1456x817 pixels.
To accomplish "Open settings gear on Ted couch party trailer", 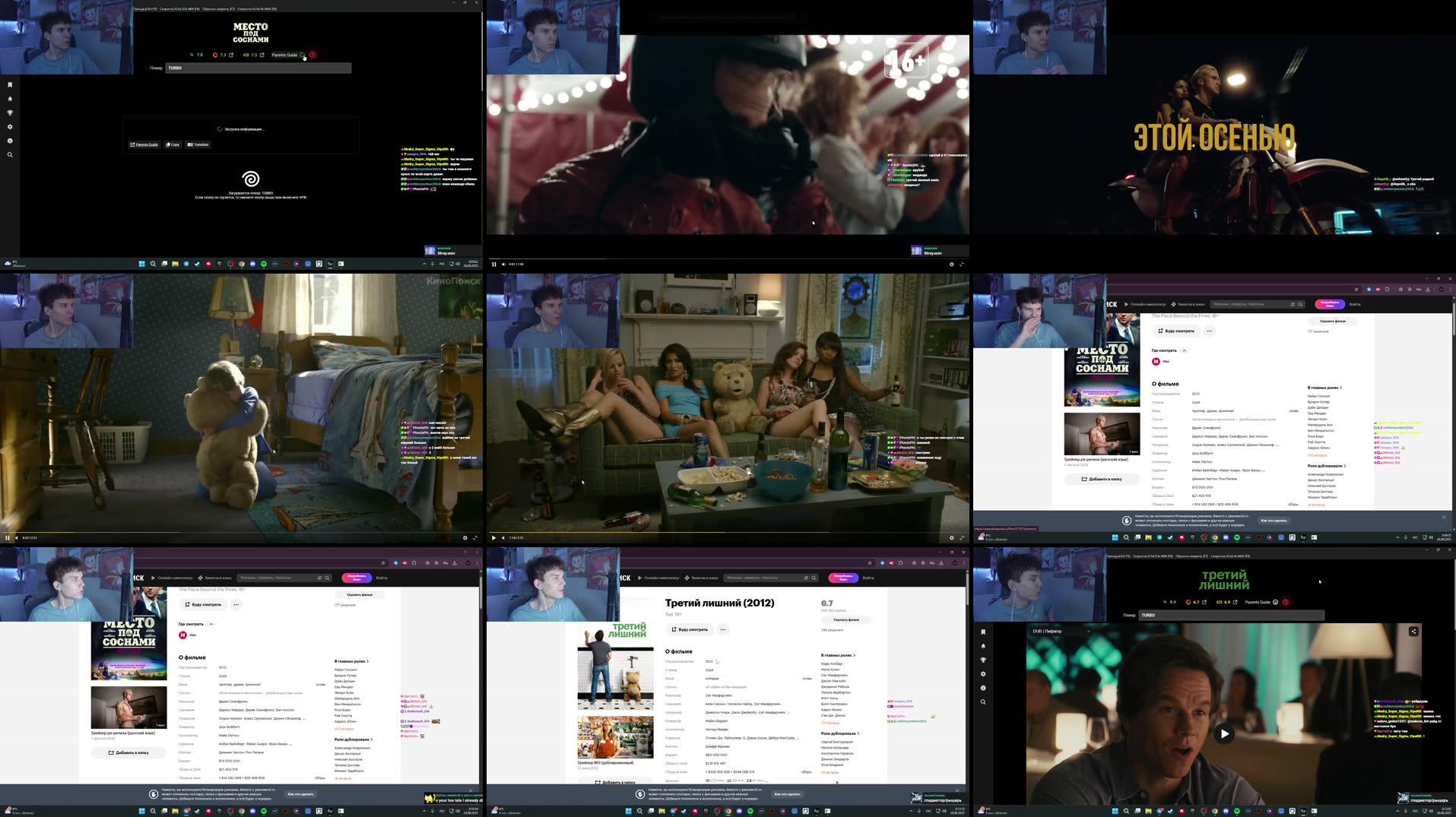I will coord(951,538).
